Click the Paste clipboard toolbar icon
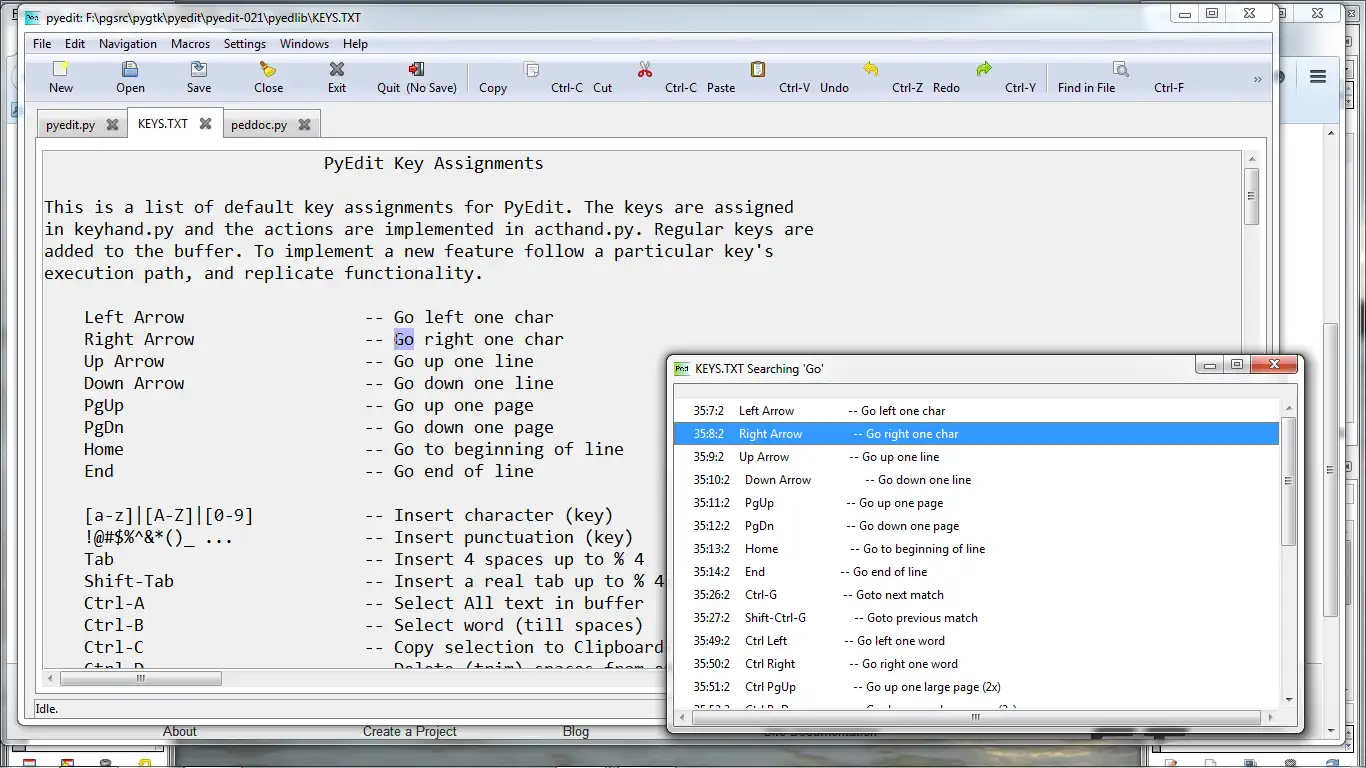Screen dimensions: 1366x768 click(758, 69)
